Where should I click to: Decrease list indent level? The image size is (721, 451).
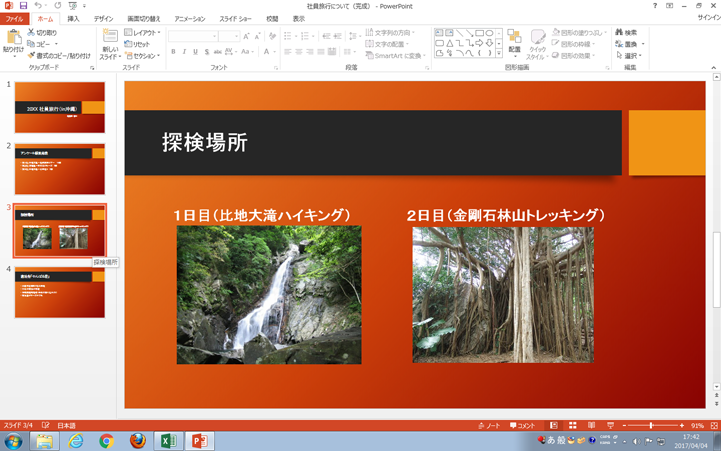pos(326,36)
